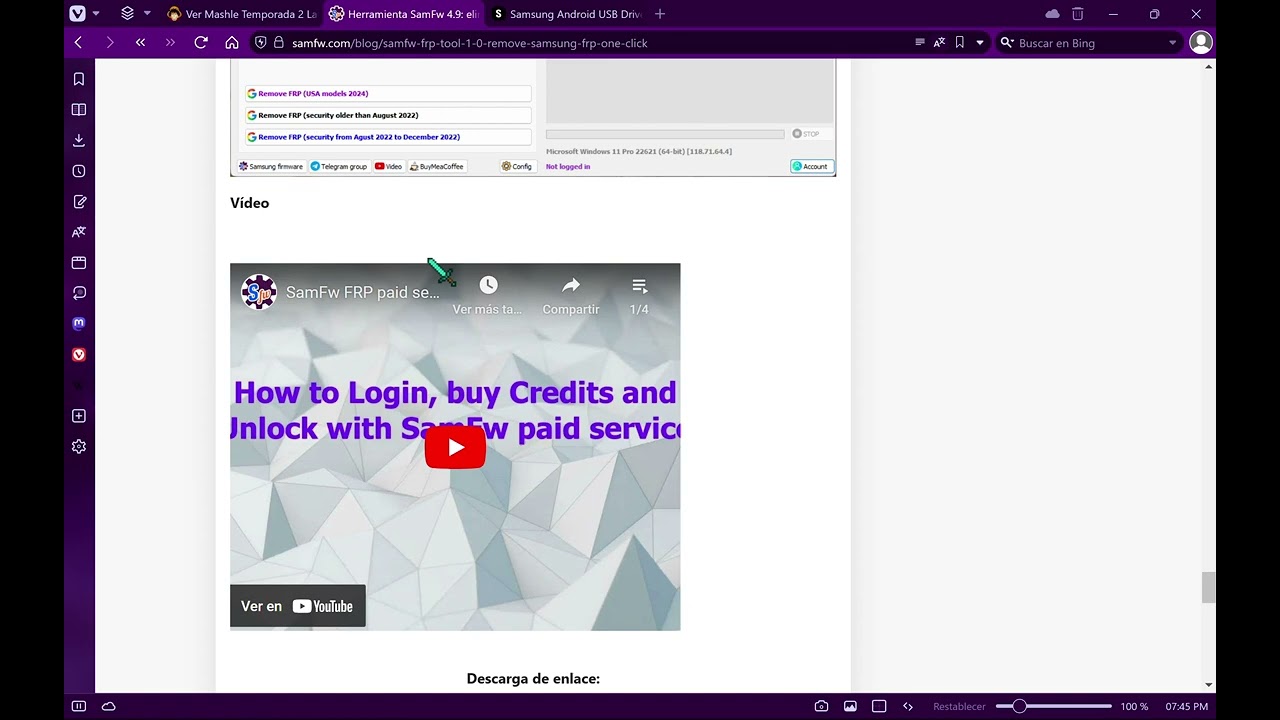Toggle the side panel from status bar
Image resolution: width=1280 pixels, height=720 pixels.
79,706
